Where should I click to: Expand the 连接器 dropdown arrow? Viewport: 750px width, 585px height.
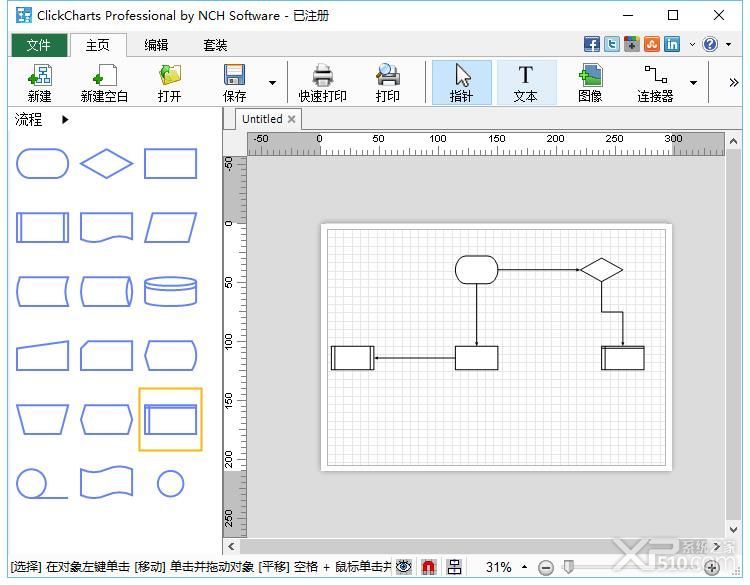[693, 83]
